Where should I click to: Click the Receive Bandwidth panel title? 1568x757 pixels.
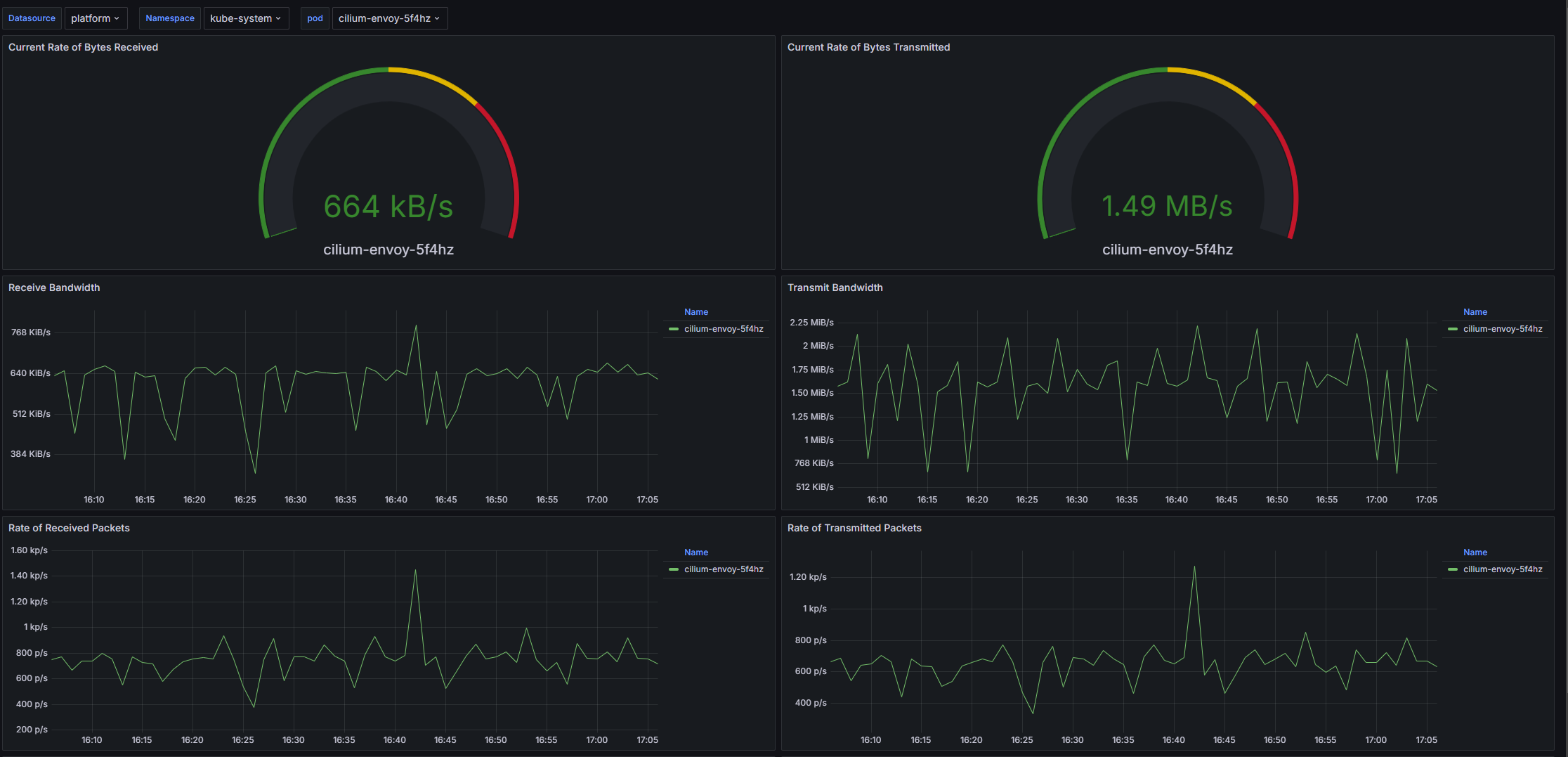point(54,287)
